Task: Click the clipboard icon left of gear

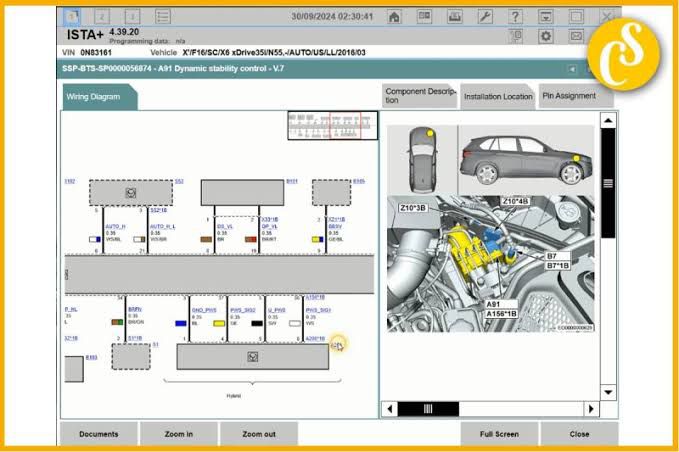Action: tap(515, 36)
